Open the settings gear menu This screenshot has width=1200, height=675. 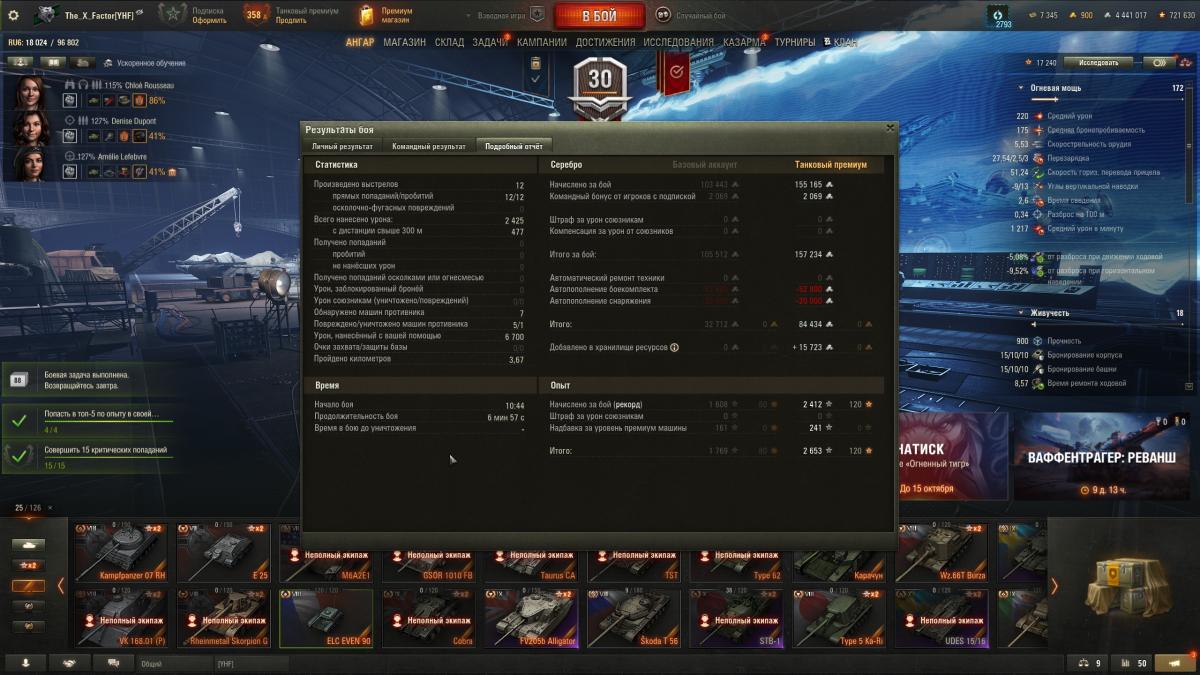(13, 15)
